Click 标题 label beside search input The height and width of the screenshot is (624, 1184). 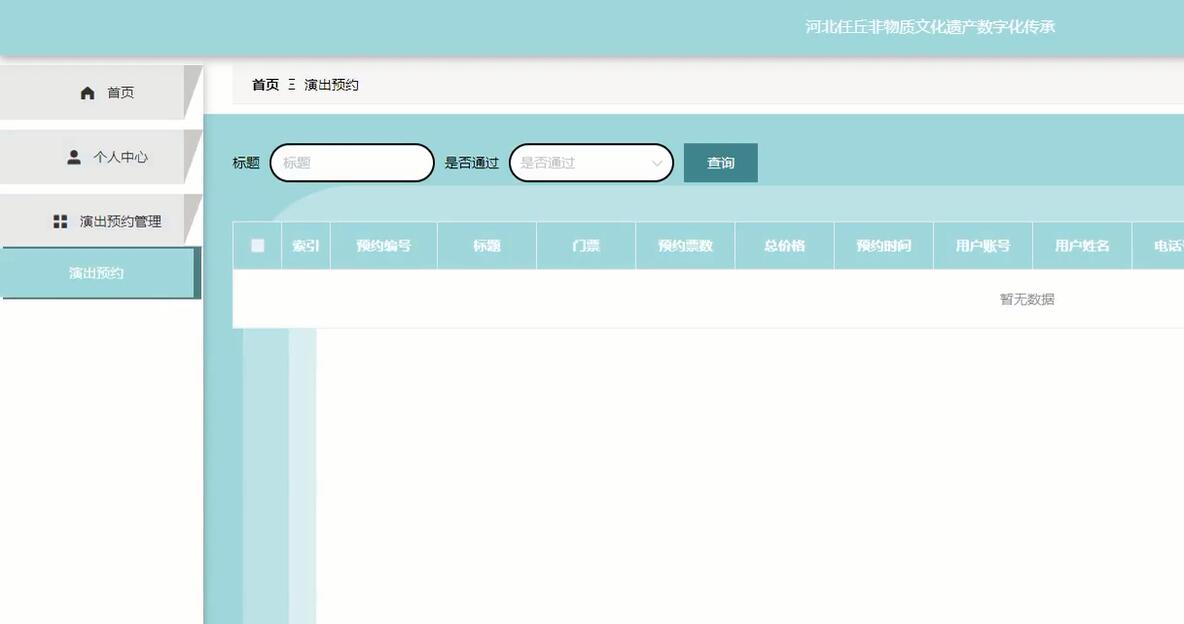pyautogui.click(x=246, y=162)
